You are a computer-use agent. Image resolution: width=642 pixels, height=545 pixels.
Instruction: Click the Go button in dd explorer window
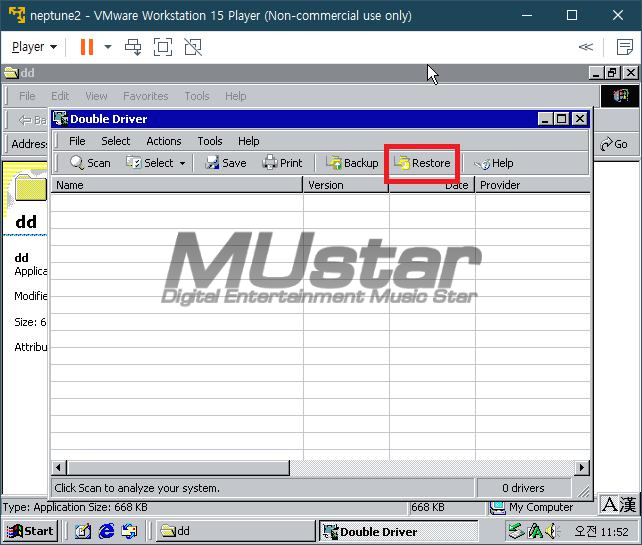614,144
